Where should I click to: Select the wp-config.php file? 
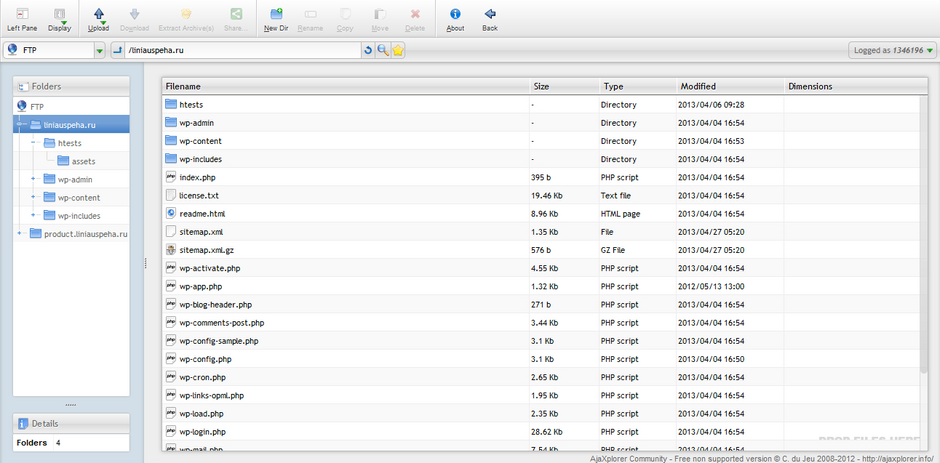tap(541, 359)
